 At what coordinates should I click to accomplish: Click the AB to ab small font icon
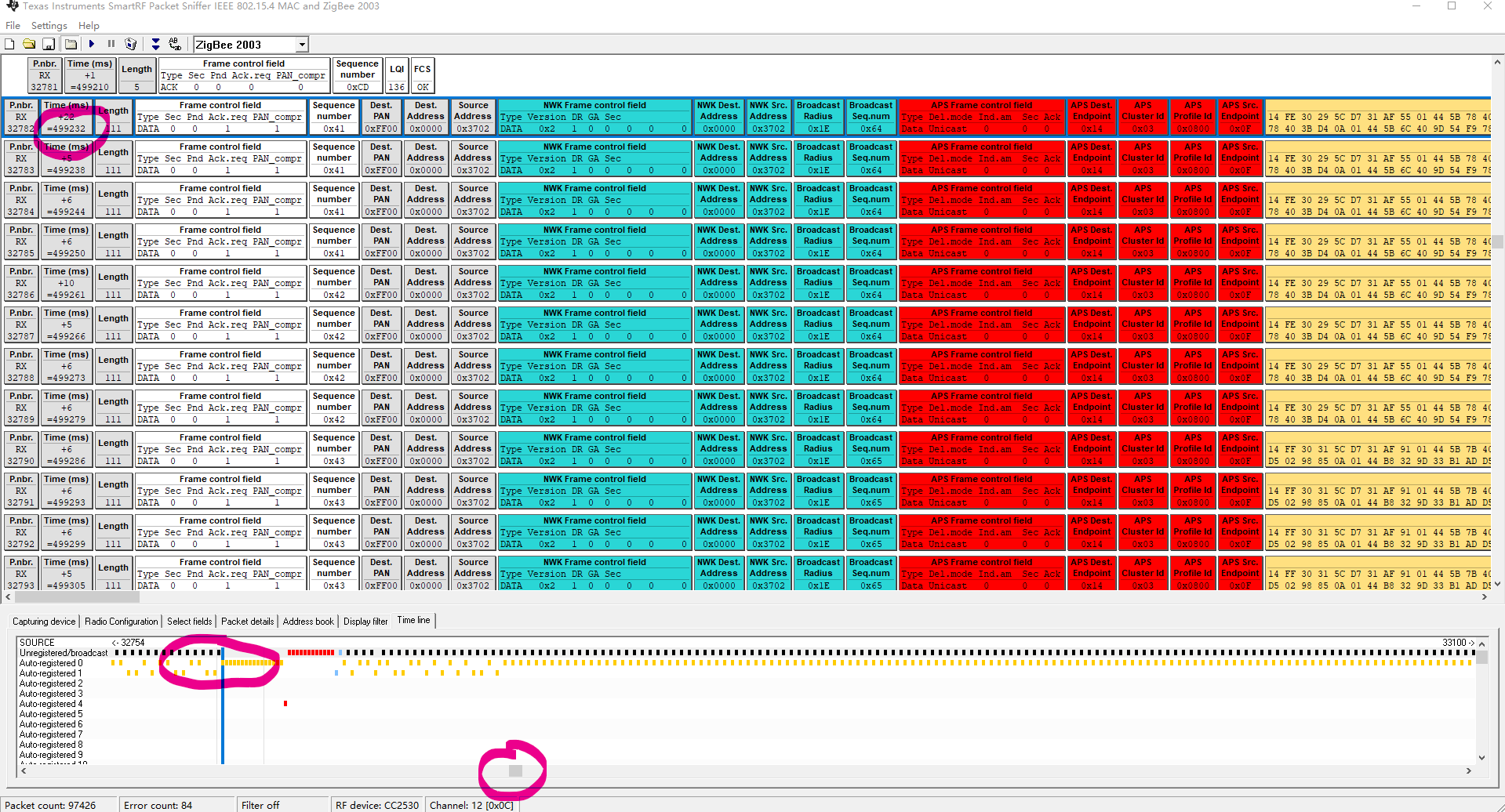click(x=175, y=45)
